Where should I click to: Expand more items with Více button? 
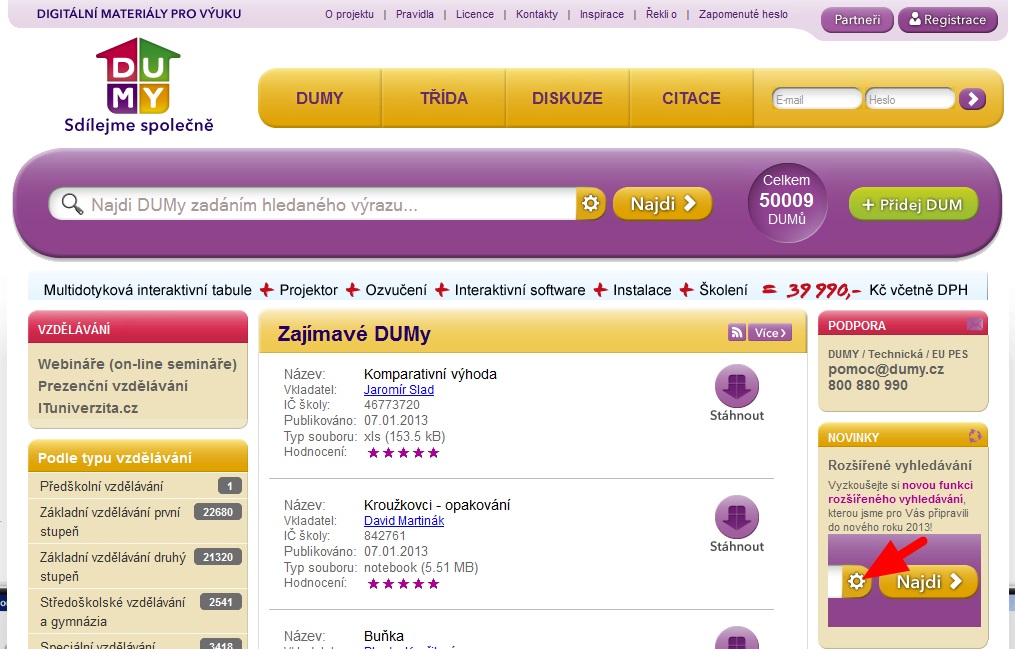coord(771,333)
